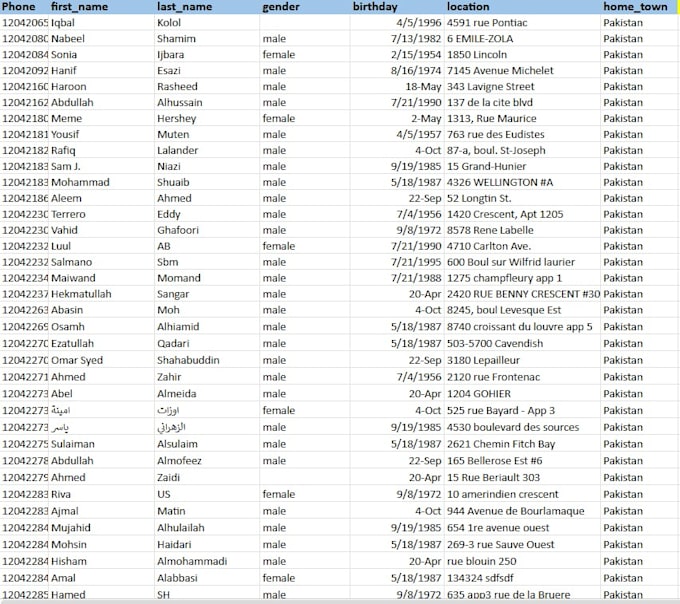Click the location '87-a, boul. St-Joseph'
The image size is (680, 604).
pos(496,150)
